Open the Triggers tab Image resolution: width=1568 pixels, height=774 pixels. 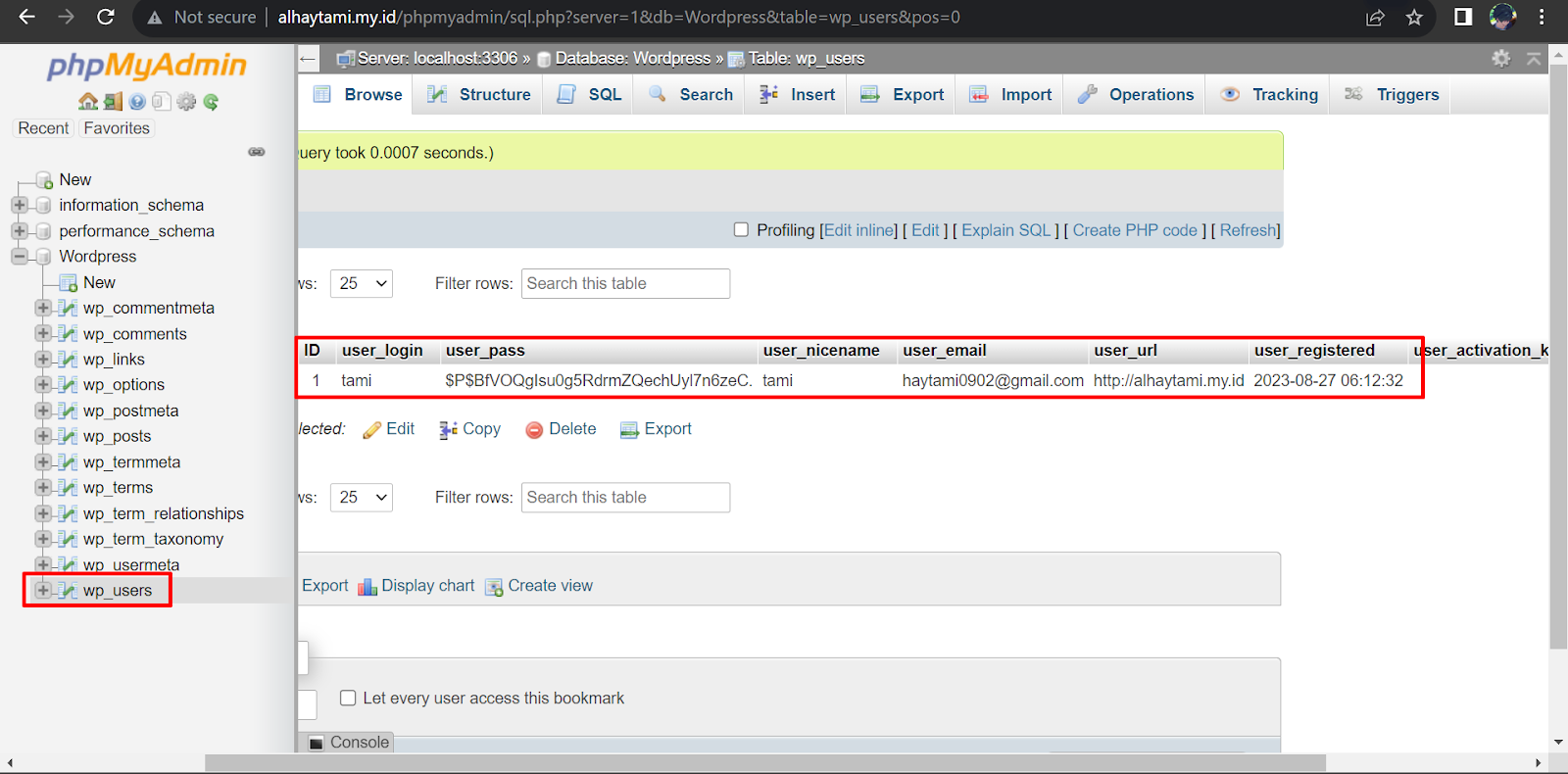tap(1392, 95)
